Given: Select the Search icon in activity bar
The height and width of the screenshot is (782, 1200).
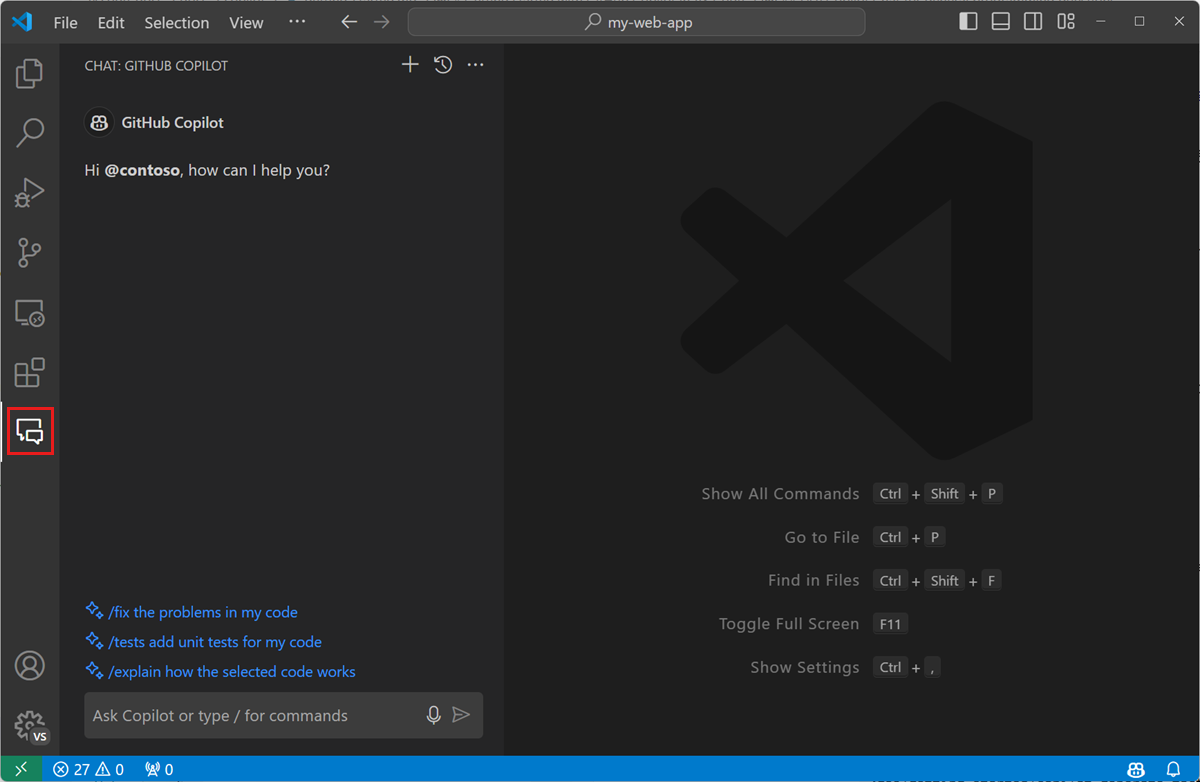Looking at the screenshot, I should [29, 132].
